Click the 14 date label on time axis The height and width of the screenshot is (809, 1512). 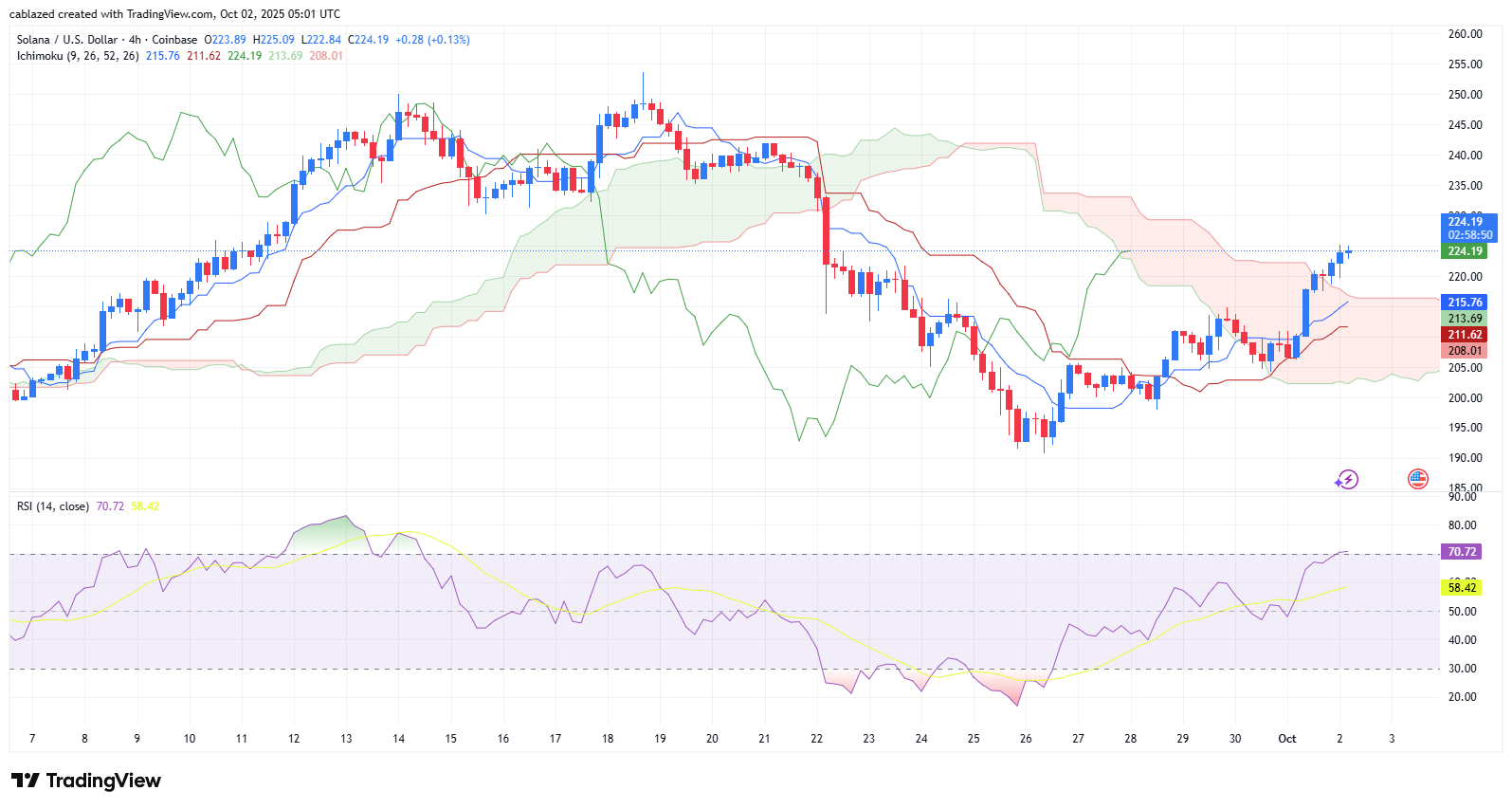(398, 739)
